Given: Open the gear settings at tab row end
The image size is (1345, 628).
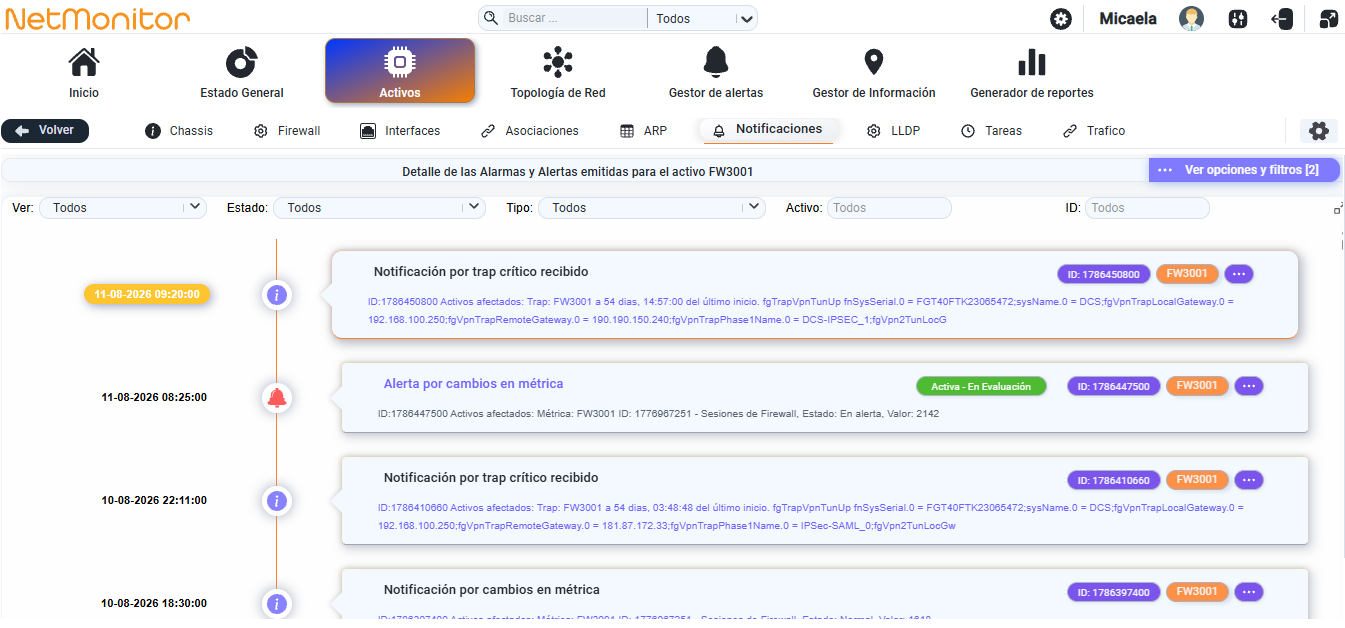Looking at the screenshot, I should [x=1319, y=131].
